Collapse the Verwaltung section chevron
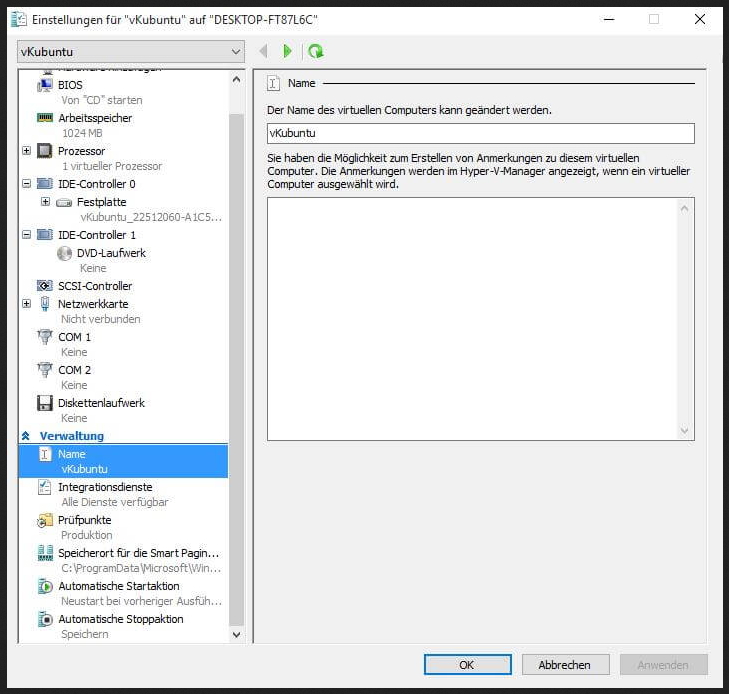 pos(26,436)
